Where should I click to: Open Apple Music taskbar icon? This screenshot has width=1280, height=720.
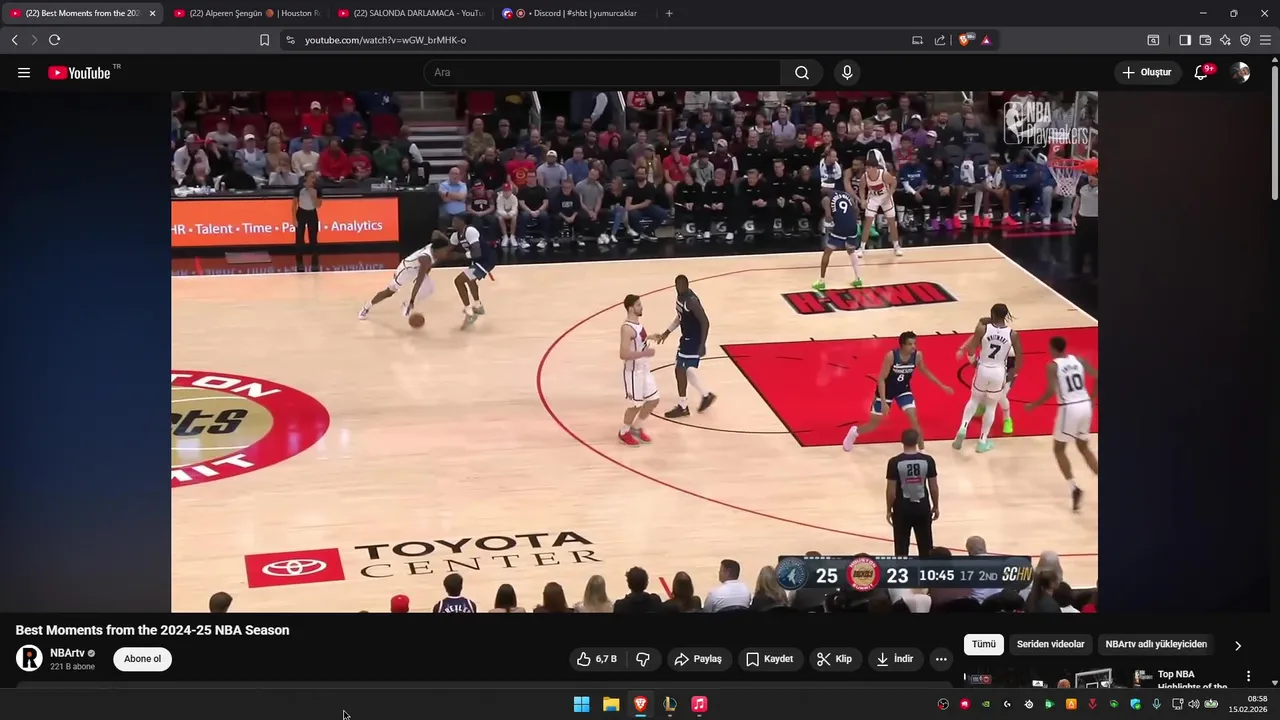point(699,704)
